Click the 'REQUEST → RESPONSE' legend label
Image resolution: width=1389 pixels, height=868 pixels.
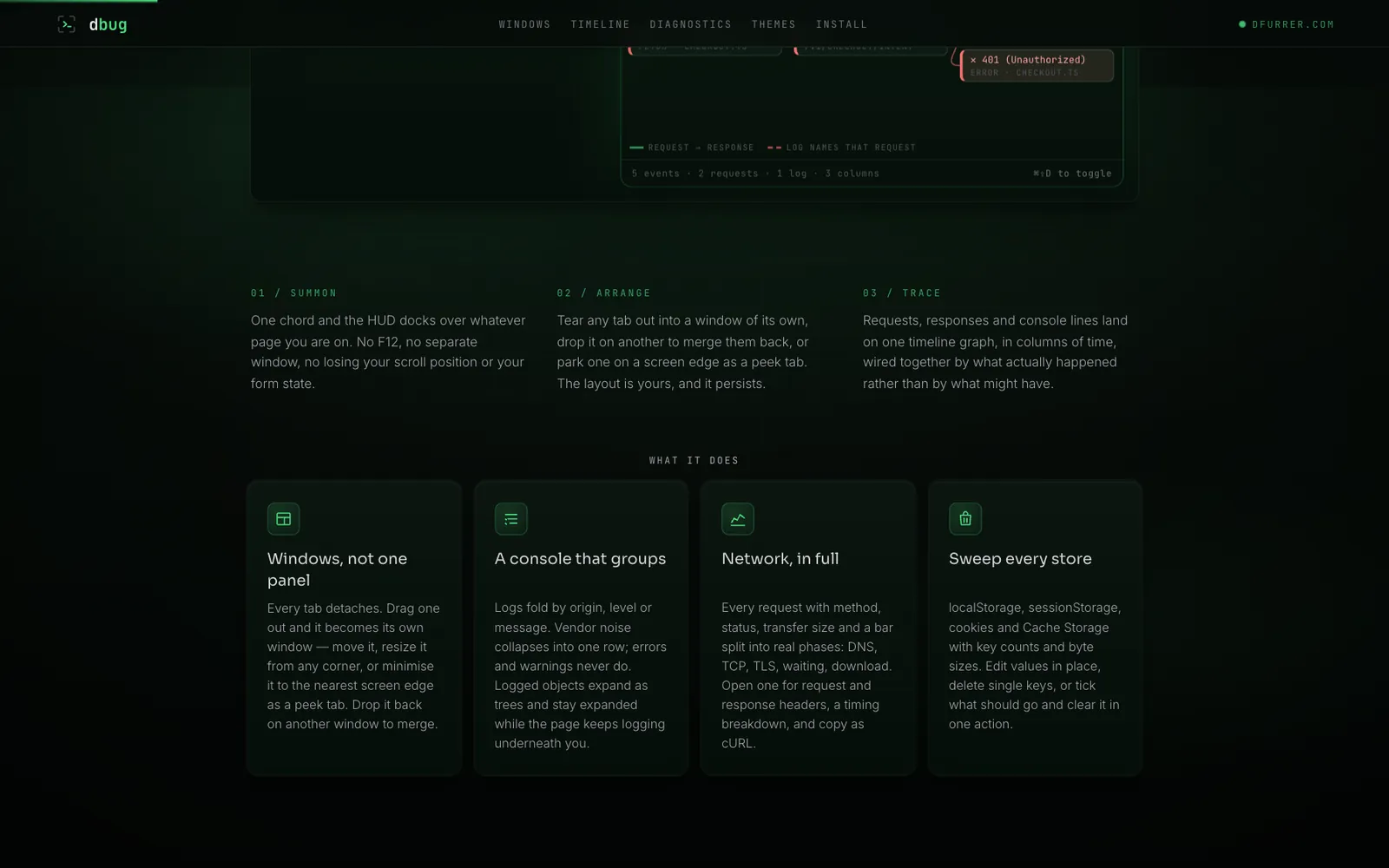click(701, 148)
